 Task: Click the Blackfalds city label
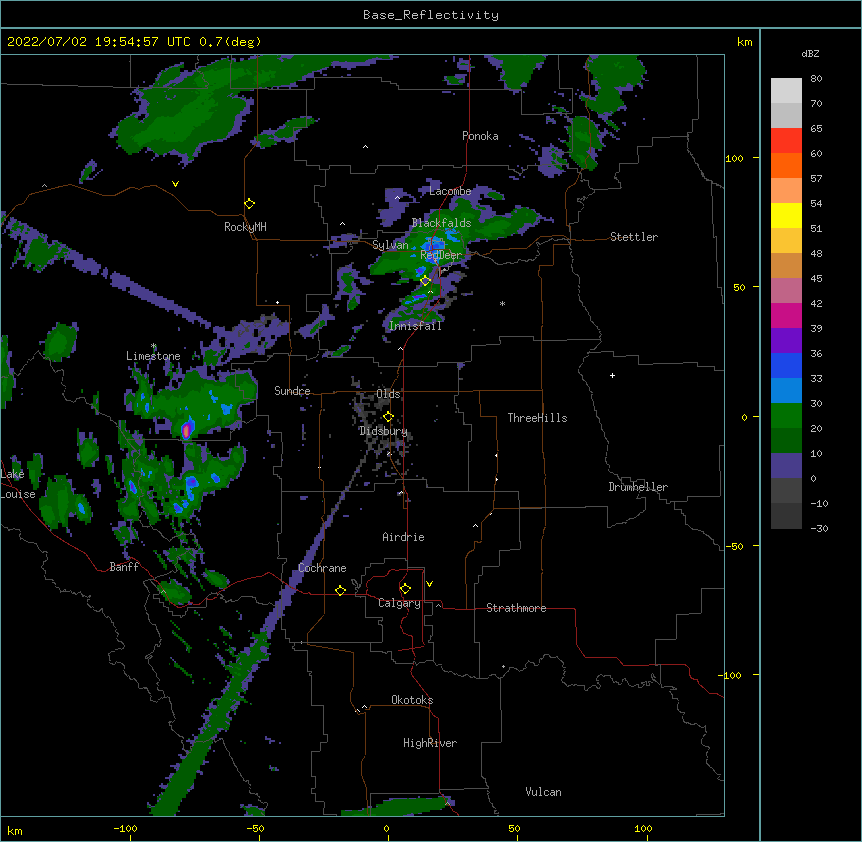441,223
